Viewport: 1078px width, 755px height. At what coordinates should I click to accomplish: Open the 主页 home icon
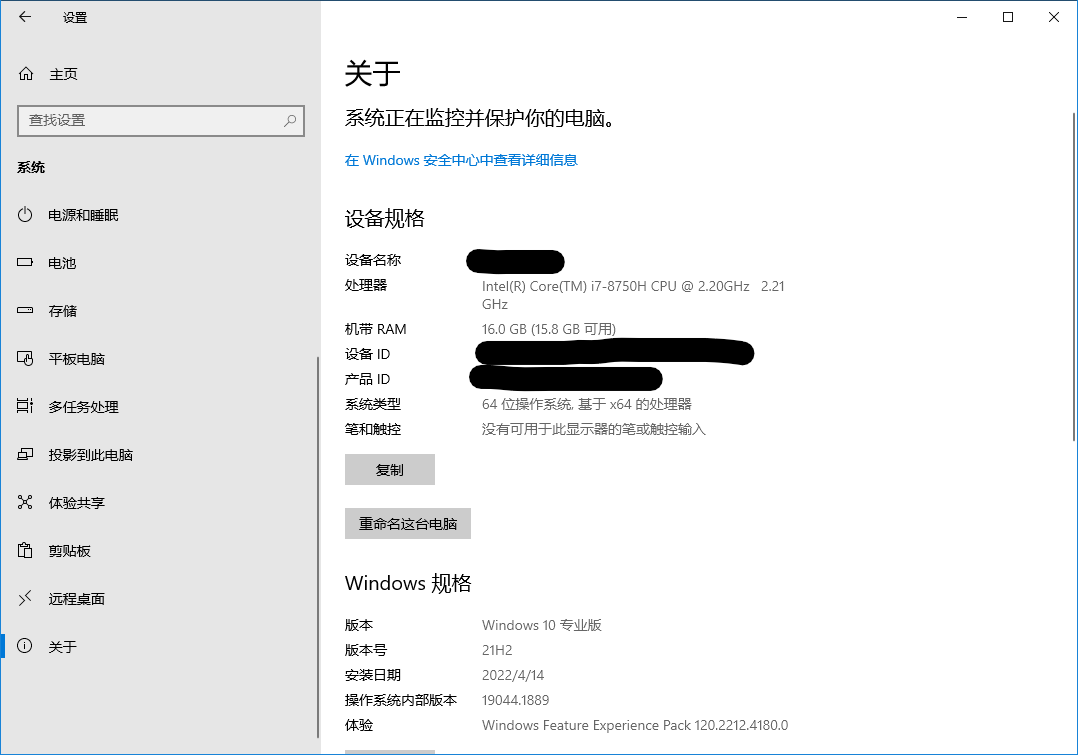[26, 74]
